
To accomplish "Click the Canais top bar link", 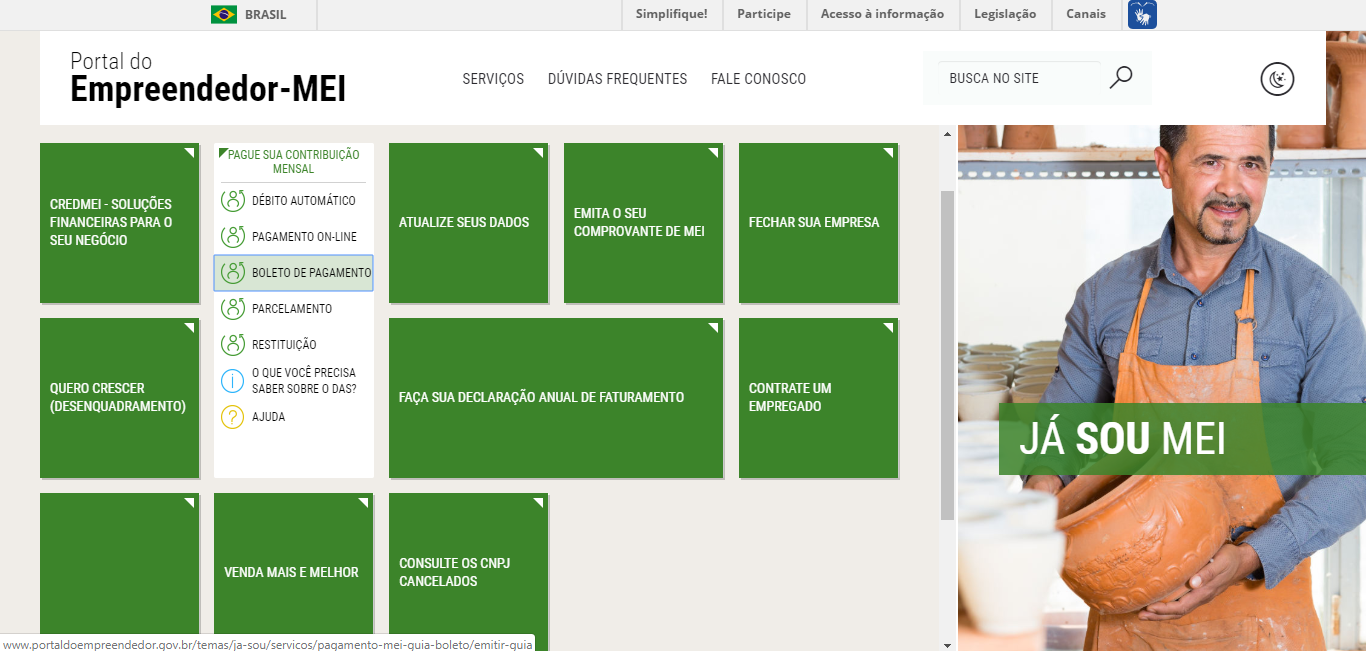I will (1086, 14).
